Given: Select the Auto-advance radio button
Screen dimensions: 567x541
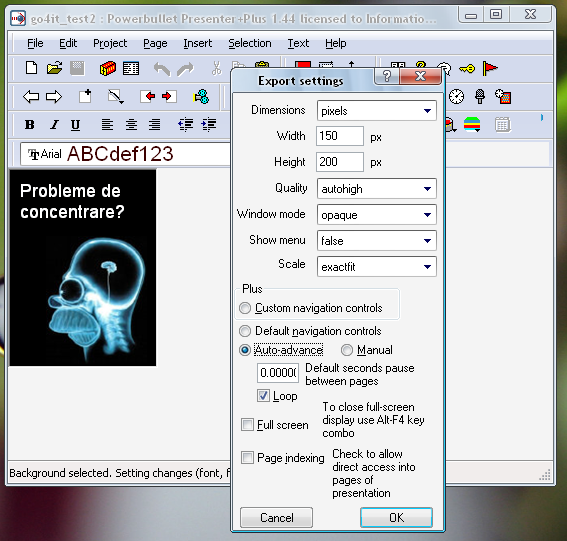Looking at the screenshot, I should pos(245,350).
